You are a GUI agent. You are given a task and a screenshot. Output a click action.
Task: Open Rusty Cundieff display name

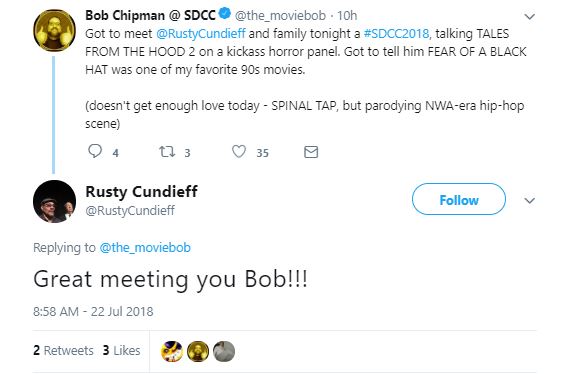pos(142,192)
